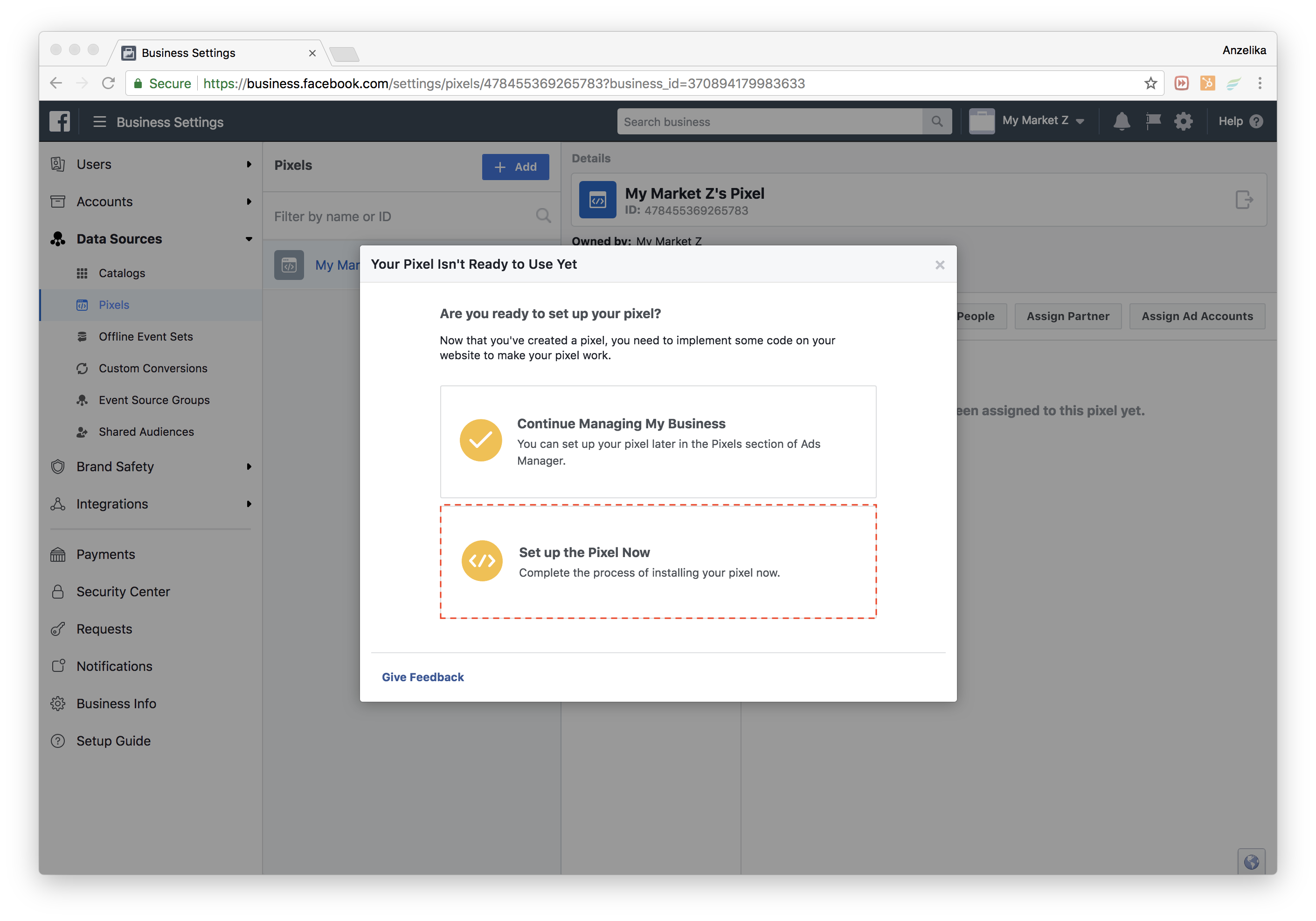Screen dimensions: 1316x921
Task: Click the My Market Z briefcase icon
Action: tap(981, 122)
